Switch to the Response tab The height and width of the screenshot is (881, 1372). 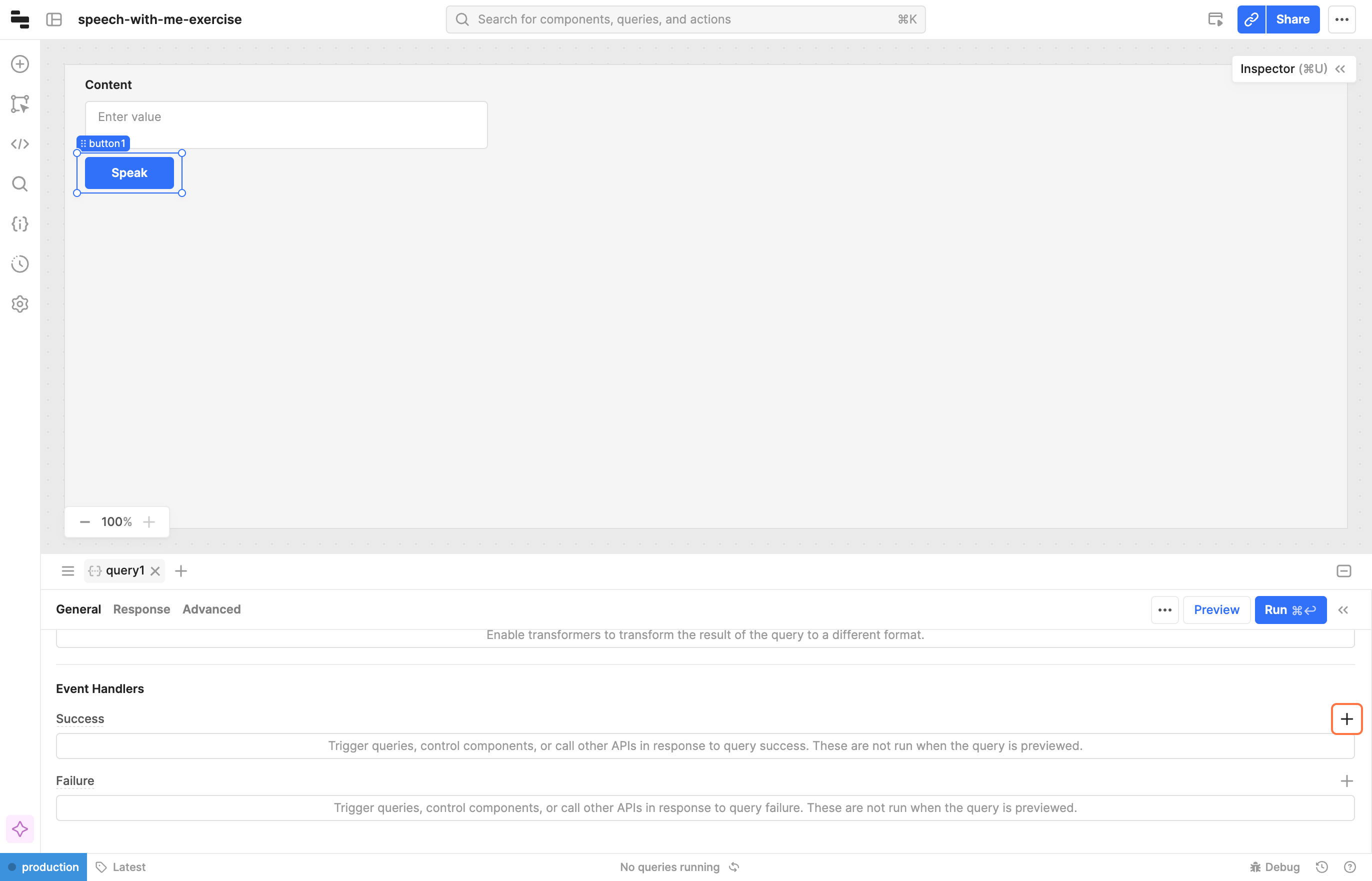[x=141, y=609]
